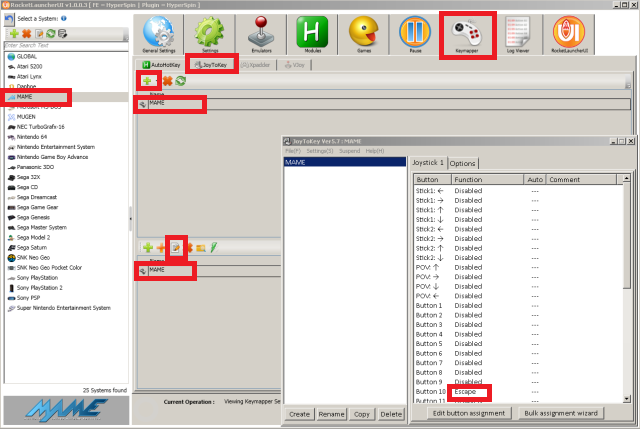Switch to the JoyToKey tab

click(211, 65)
